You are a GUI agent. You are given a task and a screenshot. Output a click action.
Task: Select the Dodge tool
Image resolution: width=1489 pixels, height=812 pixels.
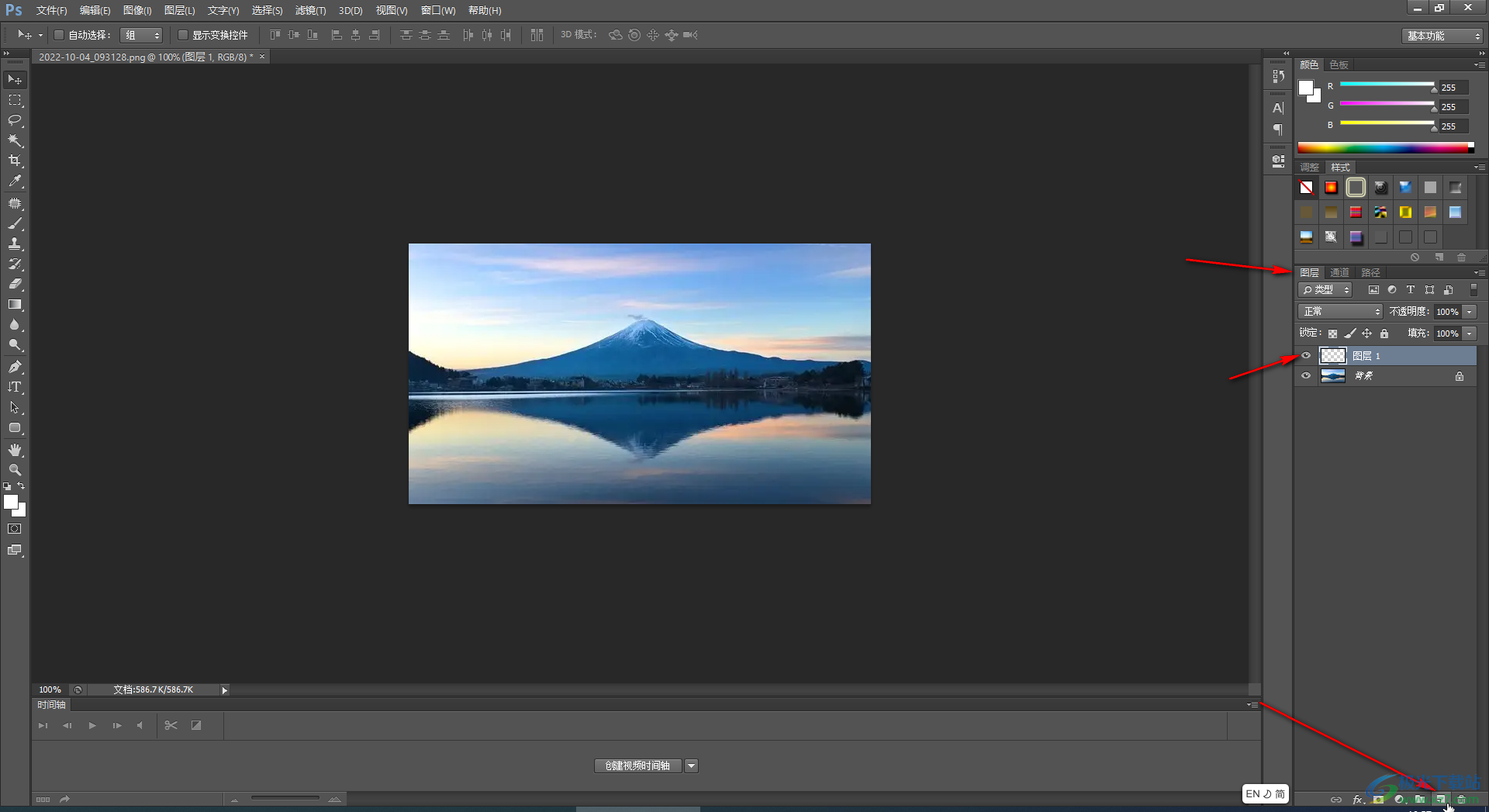pyautogui.click(x=15, y=345)
